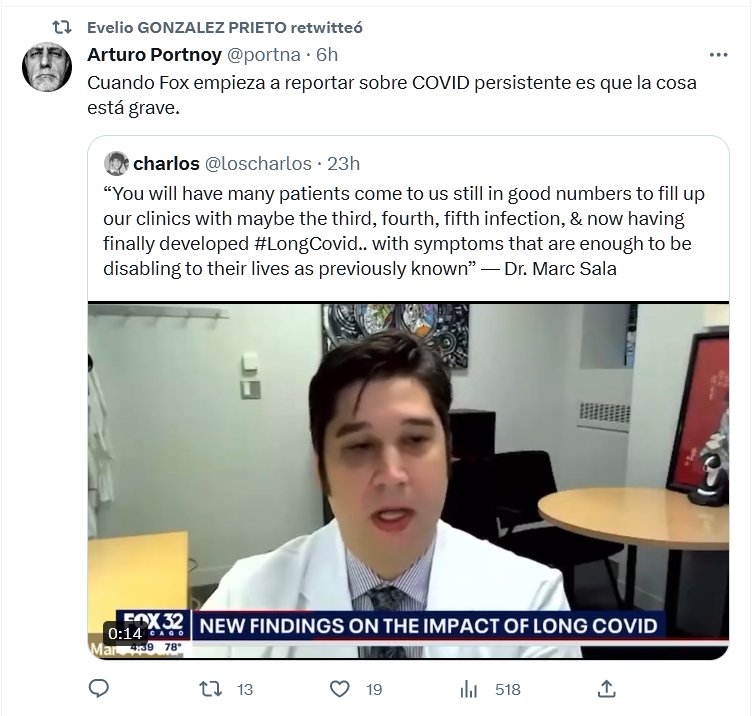Open charlos' small avatar in quoted tweet
756x716 pixels.
pyautogui.click(x=116, y=163)
